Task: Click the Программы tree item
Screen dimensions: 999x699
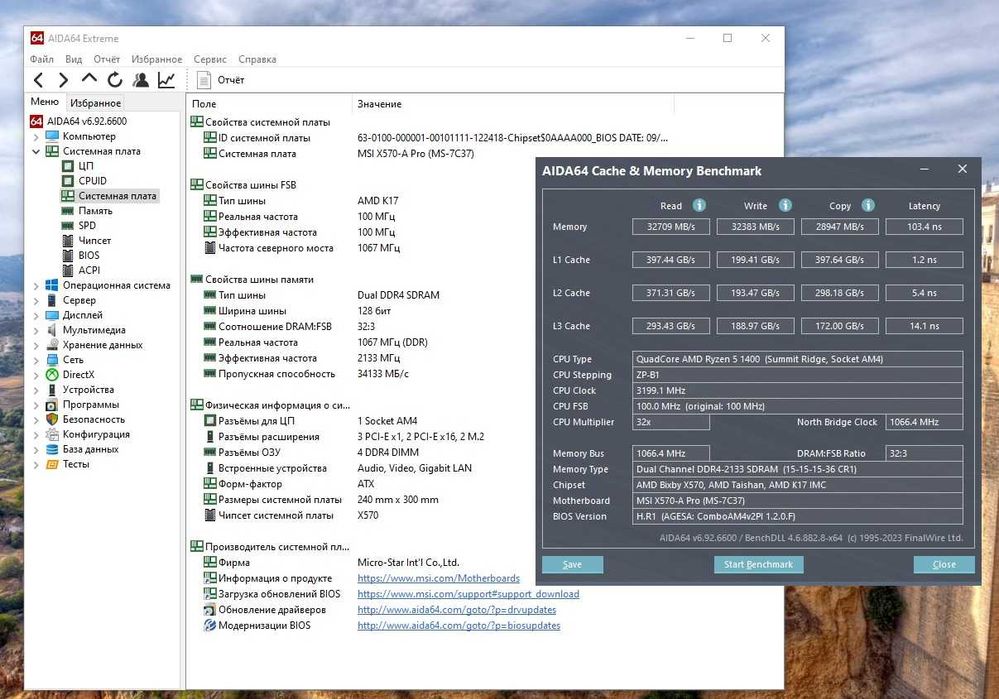Action: [90, 405]
